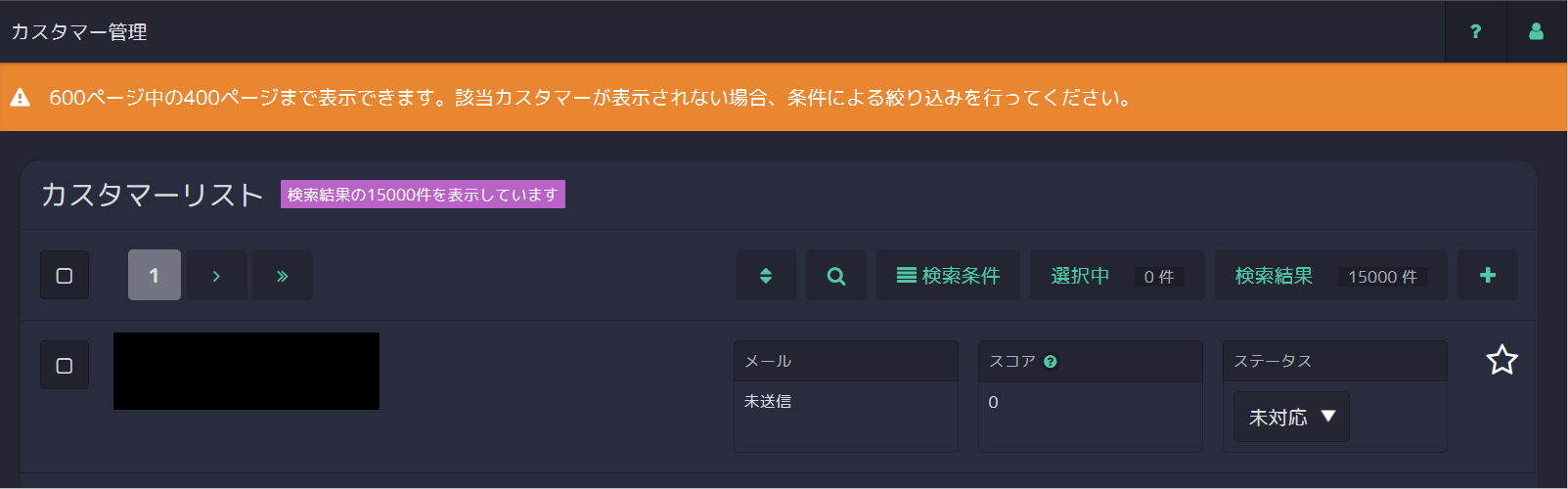Click the メール 未送信 status box
The width and height of the screenshot is (1568, 489).
(x=846, y=396)
